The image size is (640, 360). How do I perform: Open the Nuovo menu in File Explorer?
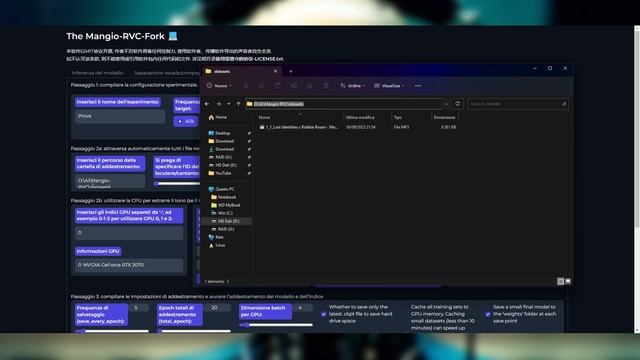219,86
